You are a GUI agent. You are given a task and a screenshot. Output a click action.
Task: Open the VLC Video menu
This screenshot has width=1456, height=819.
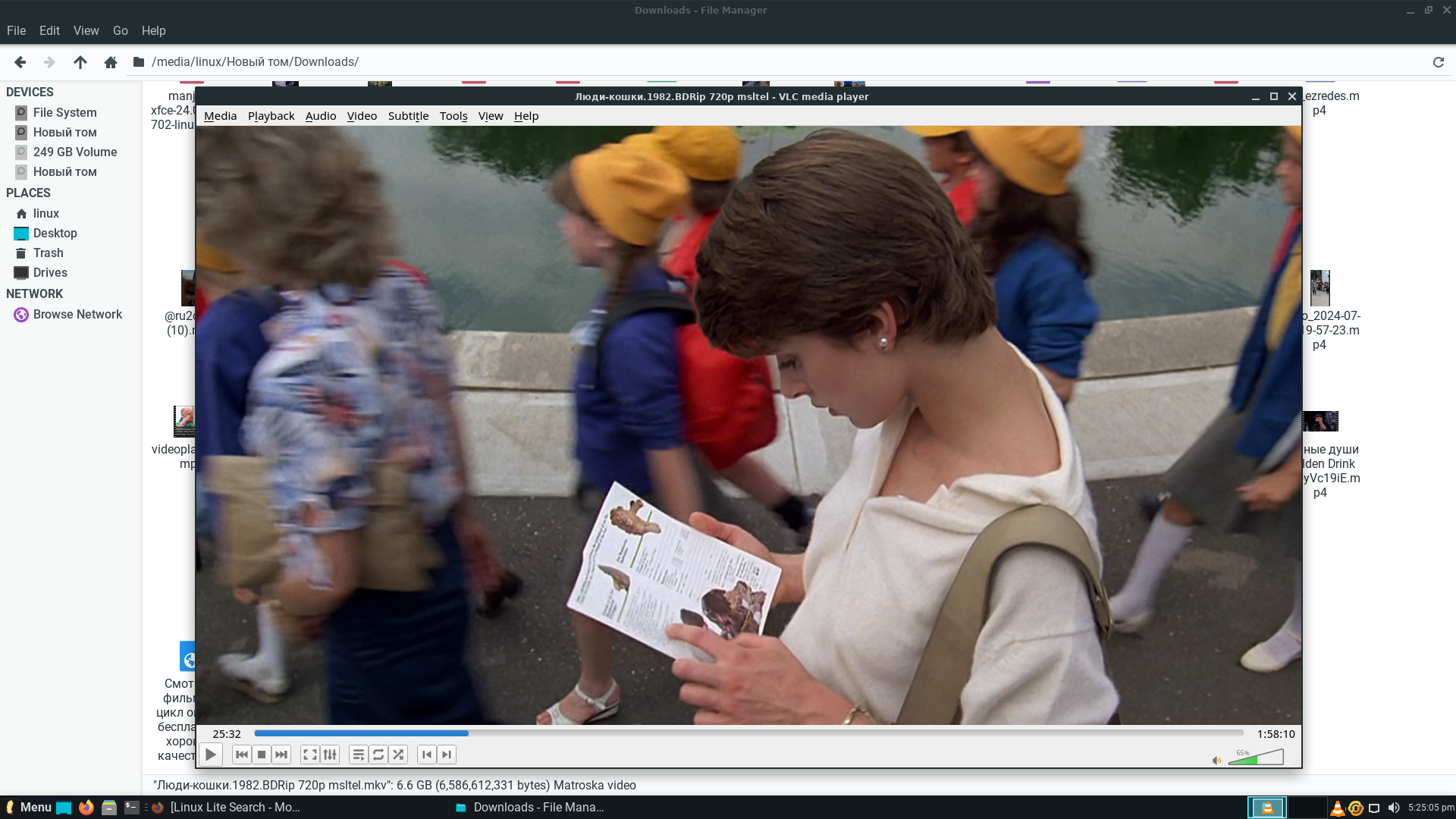pos(362,116)
